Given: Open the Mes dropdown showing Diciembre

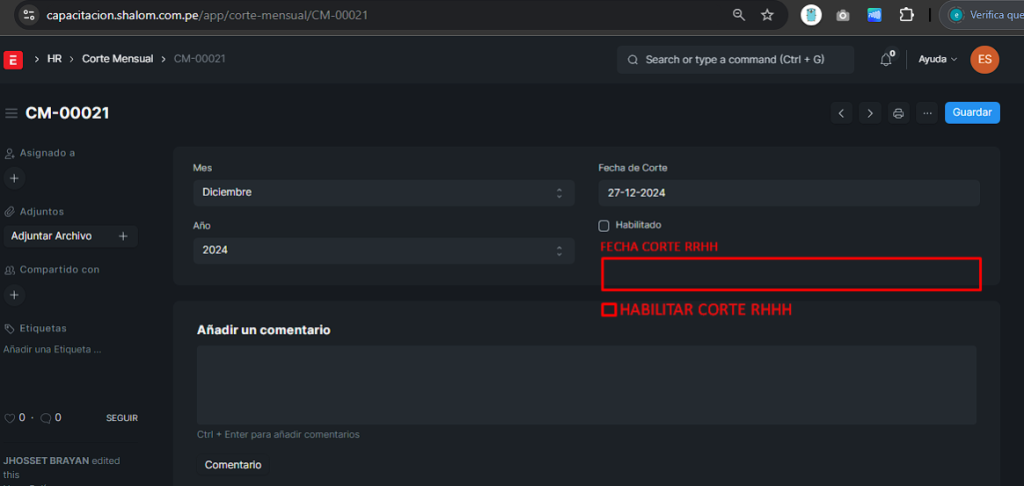Looking at the screenshot, I should pos(384,193).
